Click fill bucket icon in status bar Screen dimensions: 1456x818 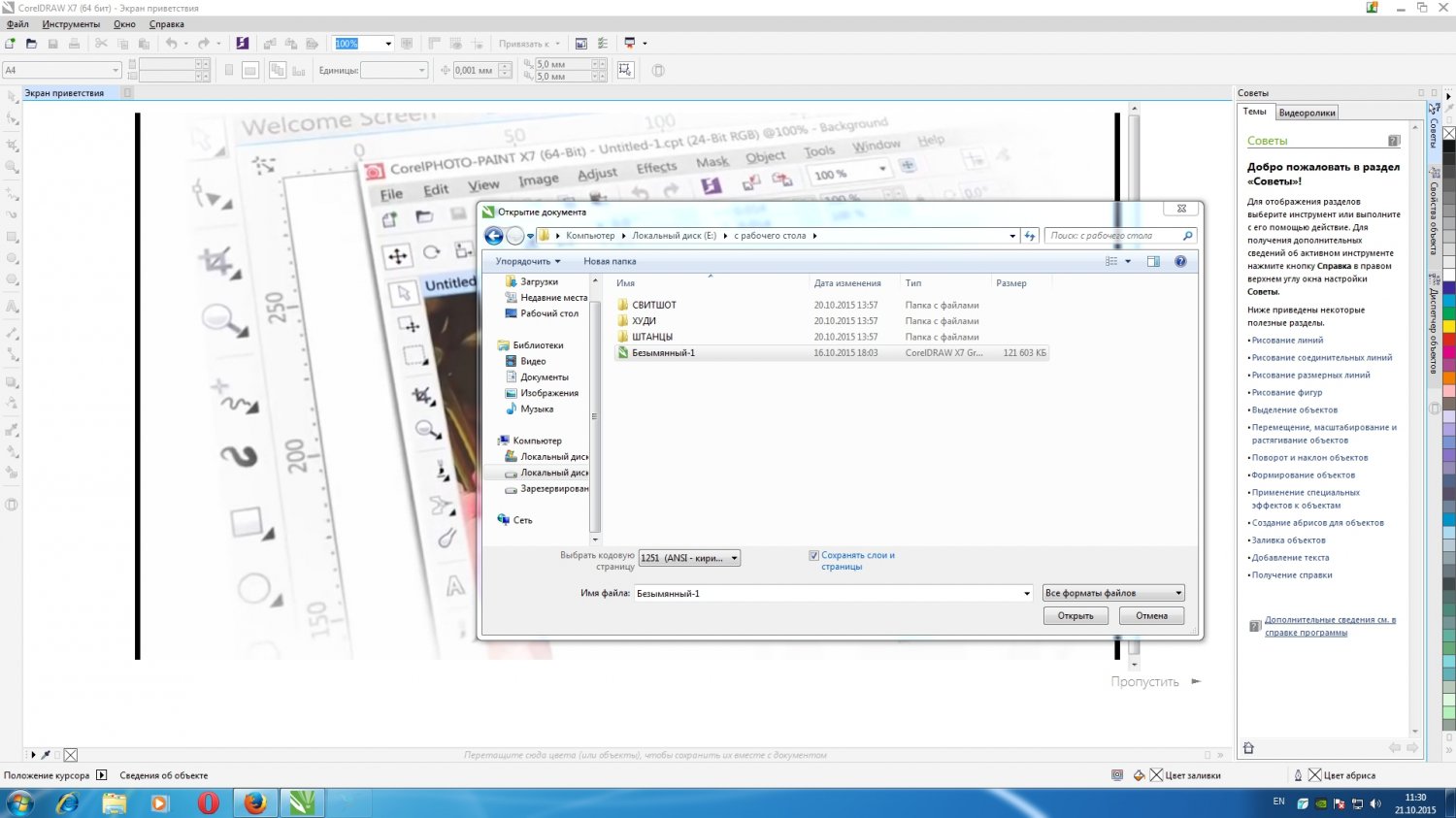tap(1139, 775)
